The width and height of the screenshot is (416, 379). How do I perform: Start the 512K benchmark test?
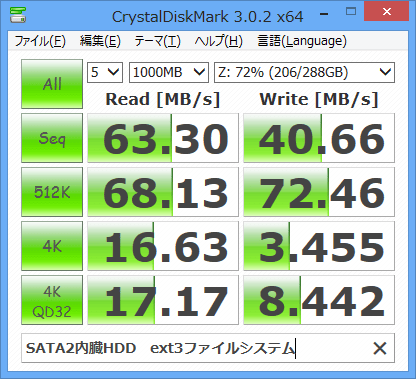[x=52, y=192]
